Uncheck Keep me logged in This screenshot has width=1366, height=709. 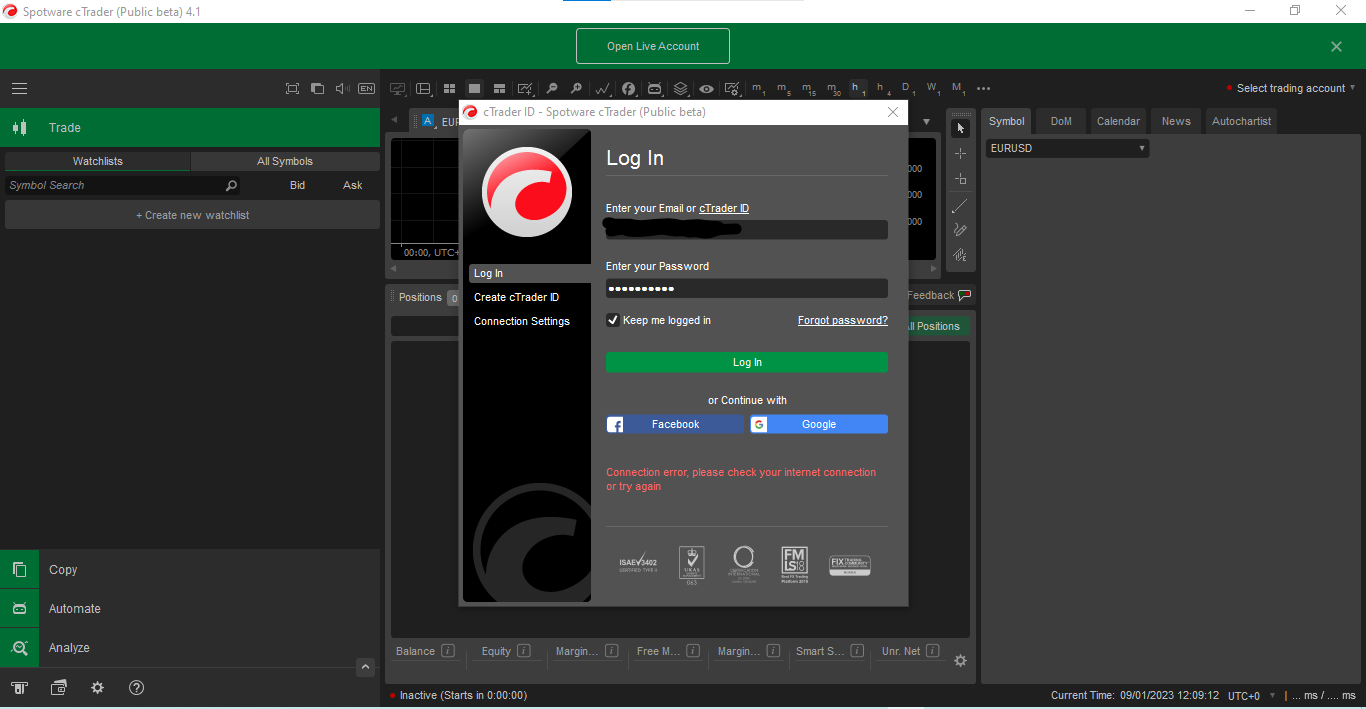point(613,320)
